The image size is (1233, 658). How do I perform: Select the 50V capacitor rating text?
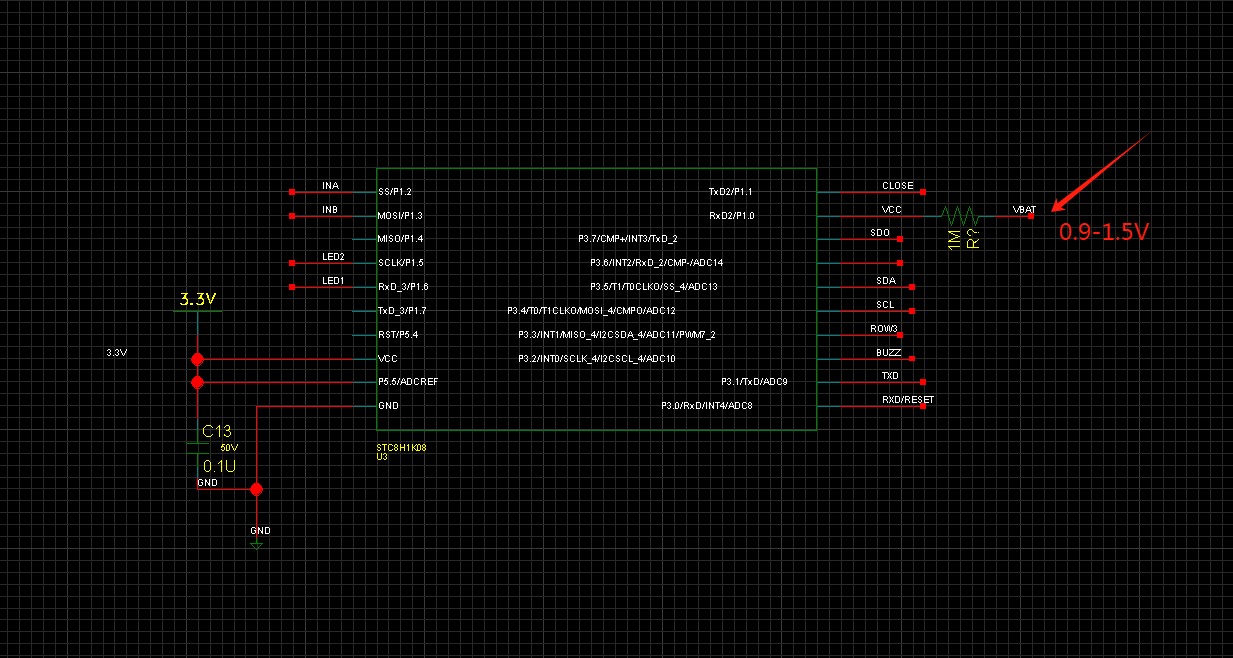point(229,448)
